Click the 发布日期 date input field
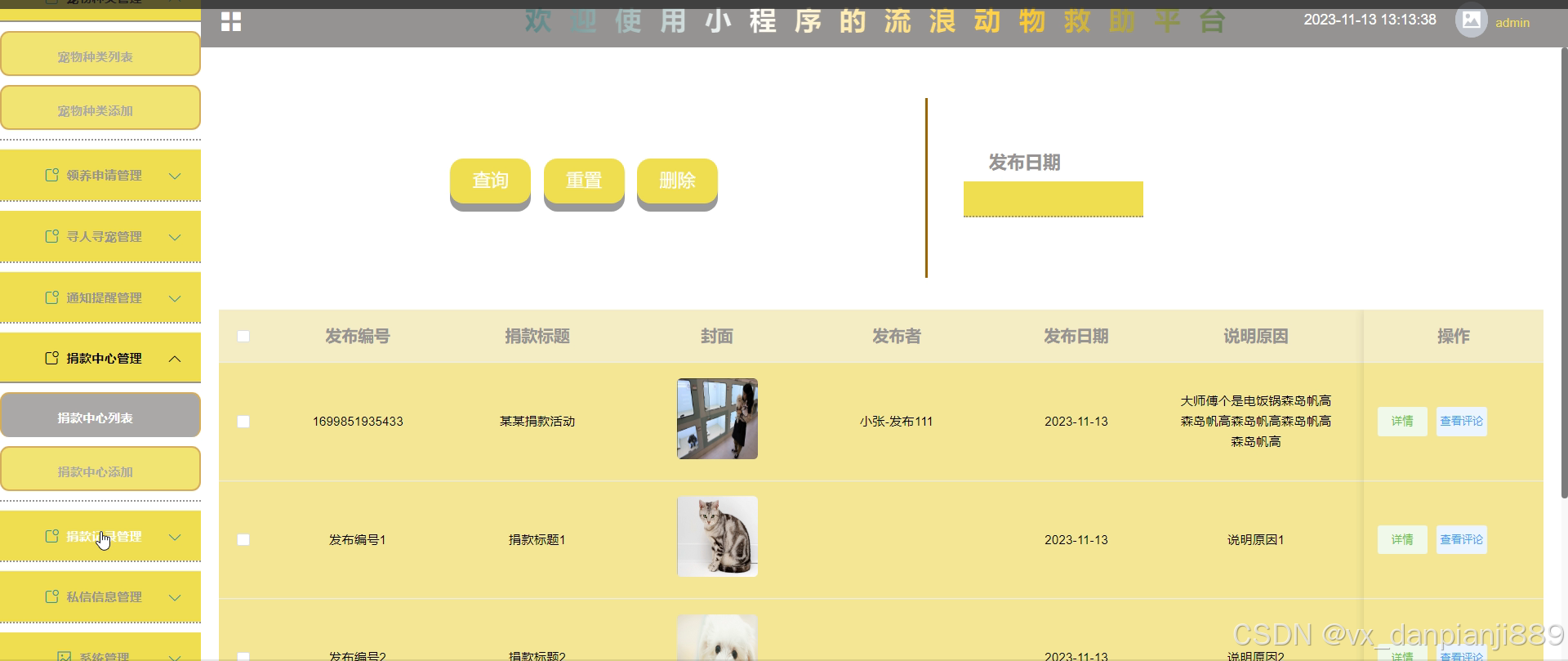1568x661 pixels. point(1053,199)
